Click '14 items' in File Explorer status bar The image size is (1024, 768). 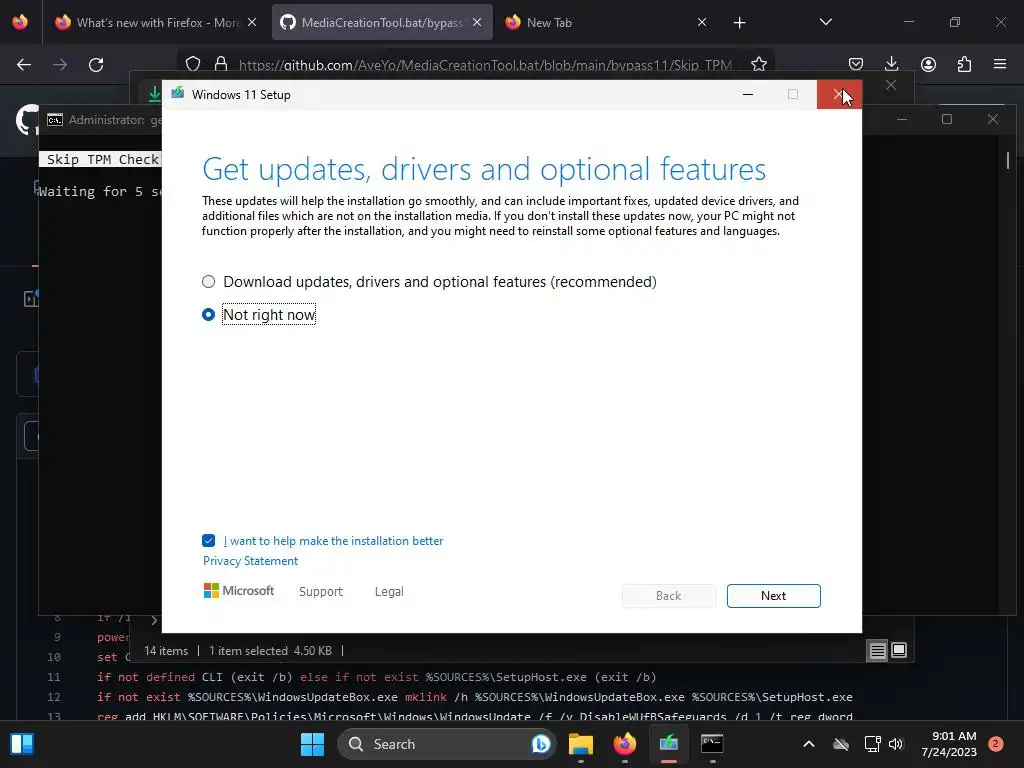(166, 651)
